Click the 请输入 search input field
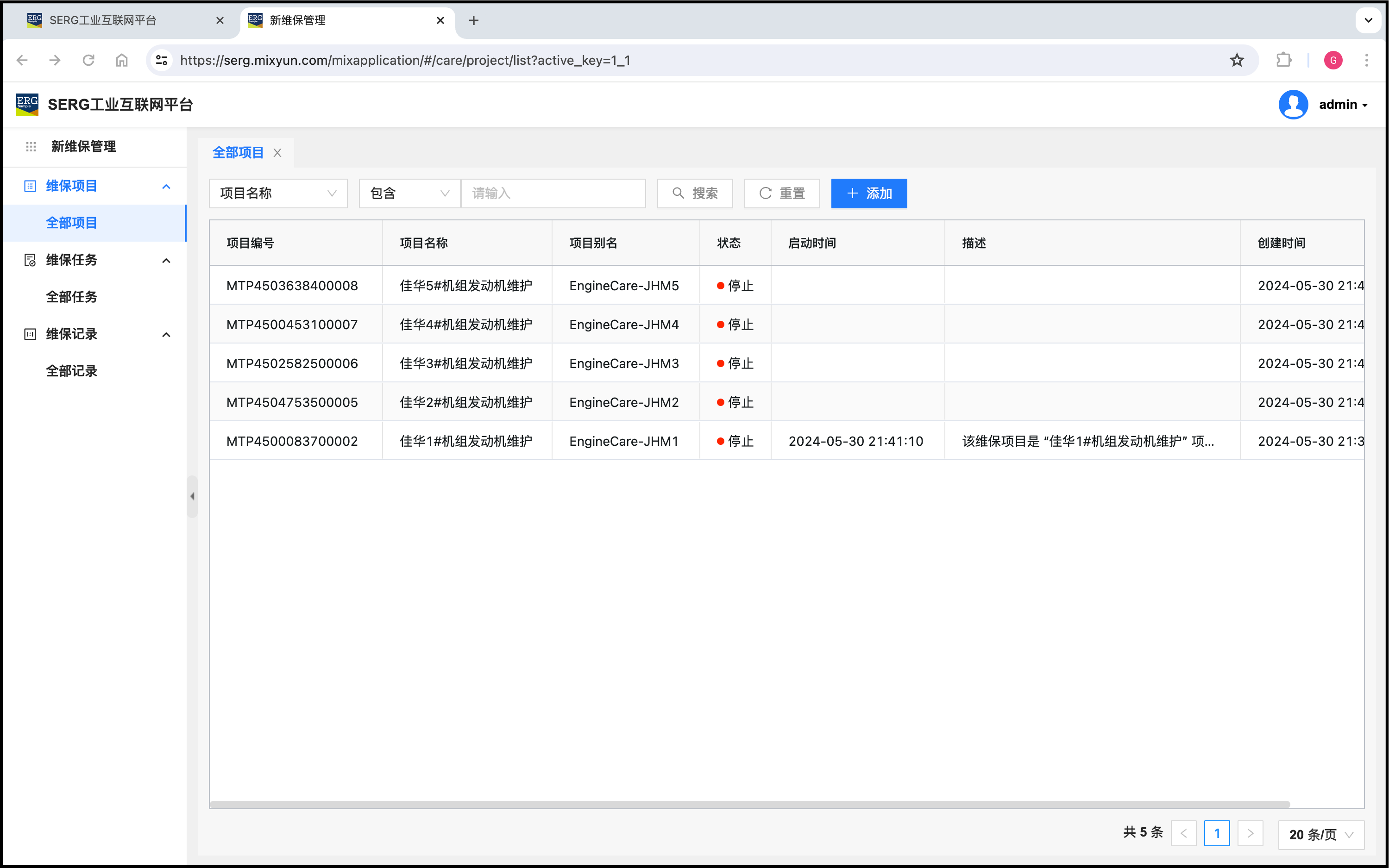The height and width of the screenshot is (868, 1389). point(553,194)
